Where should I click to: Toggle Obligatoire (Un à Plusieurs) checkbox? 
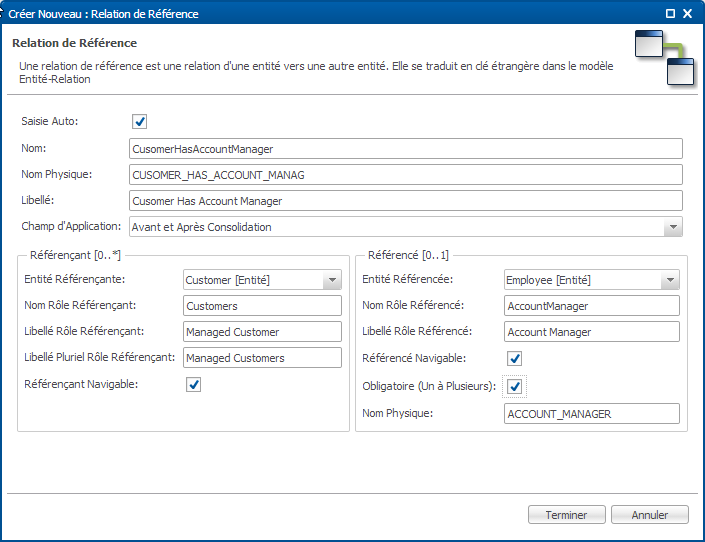514,386
